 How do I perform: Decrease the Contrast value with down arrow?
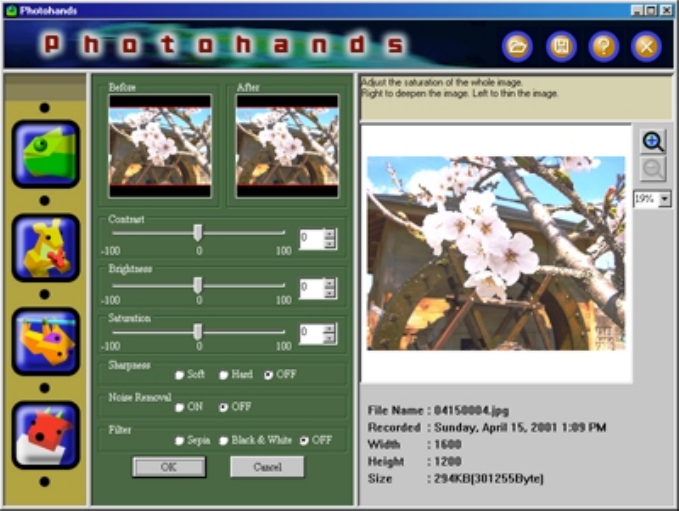(x=330, y=243)
